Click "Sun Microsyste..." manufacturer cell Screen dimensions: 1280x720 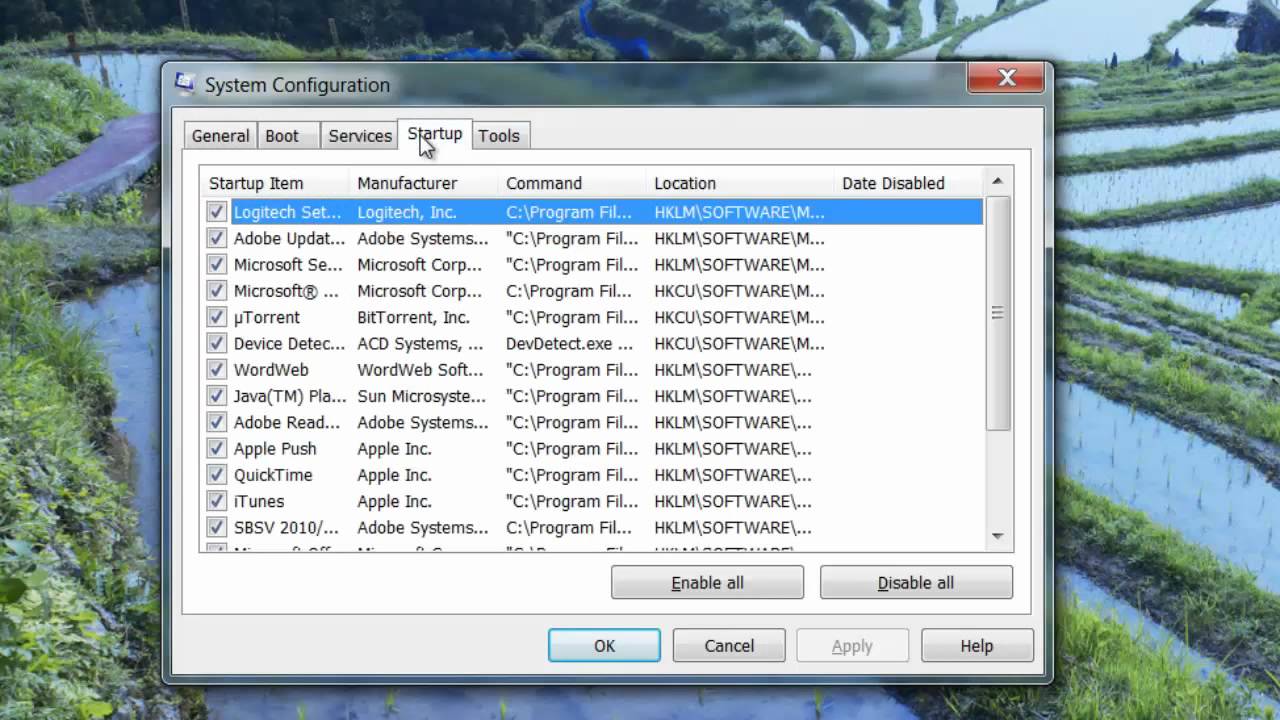pos(422,396)
